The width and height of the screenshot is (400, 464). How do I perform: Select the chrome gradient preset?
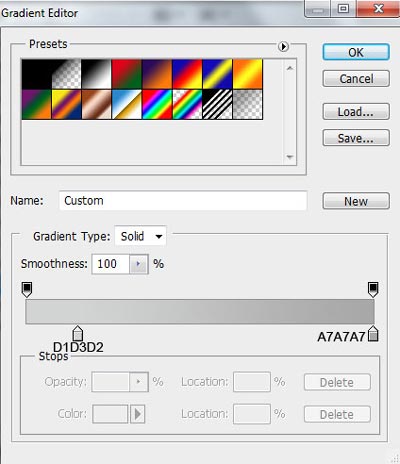127,104
